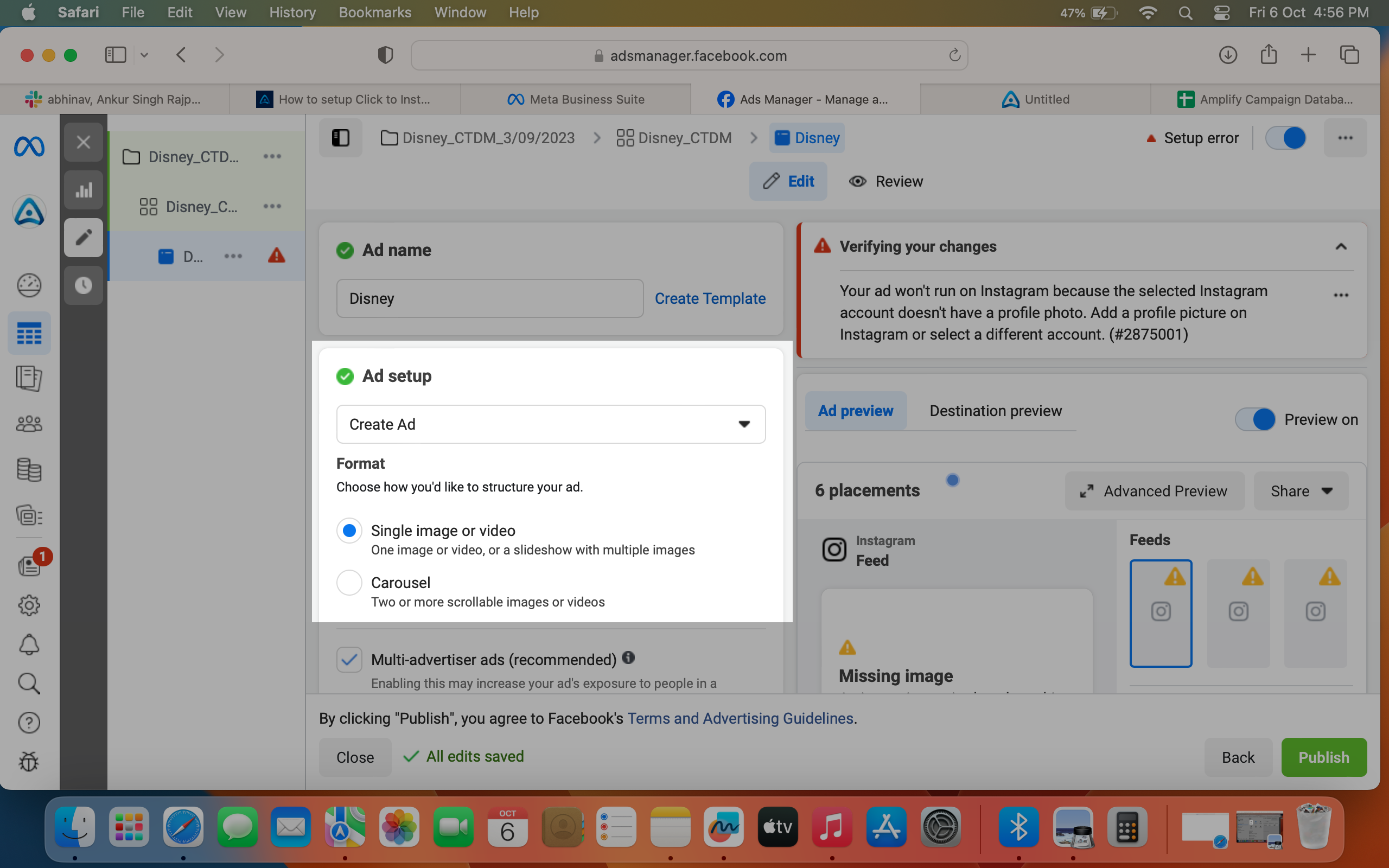Open the Bookmarks menu
The image size is (1389, 868).
pyautogui.click(x=375, y=12)
